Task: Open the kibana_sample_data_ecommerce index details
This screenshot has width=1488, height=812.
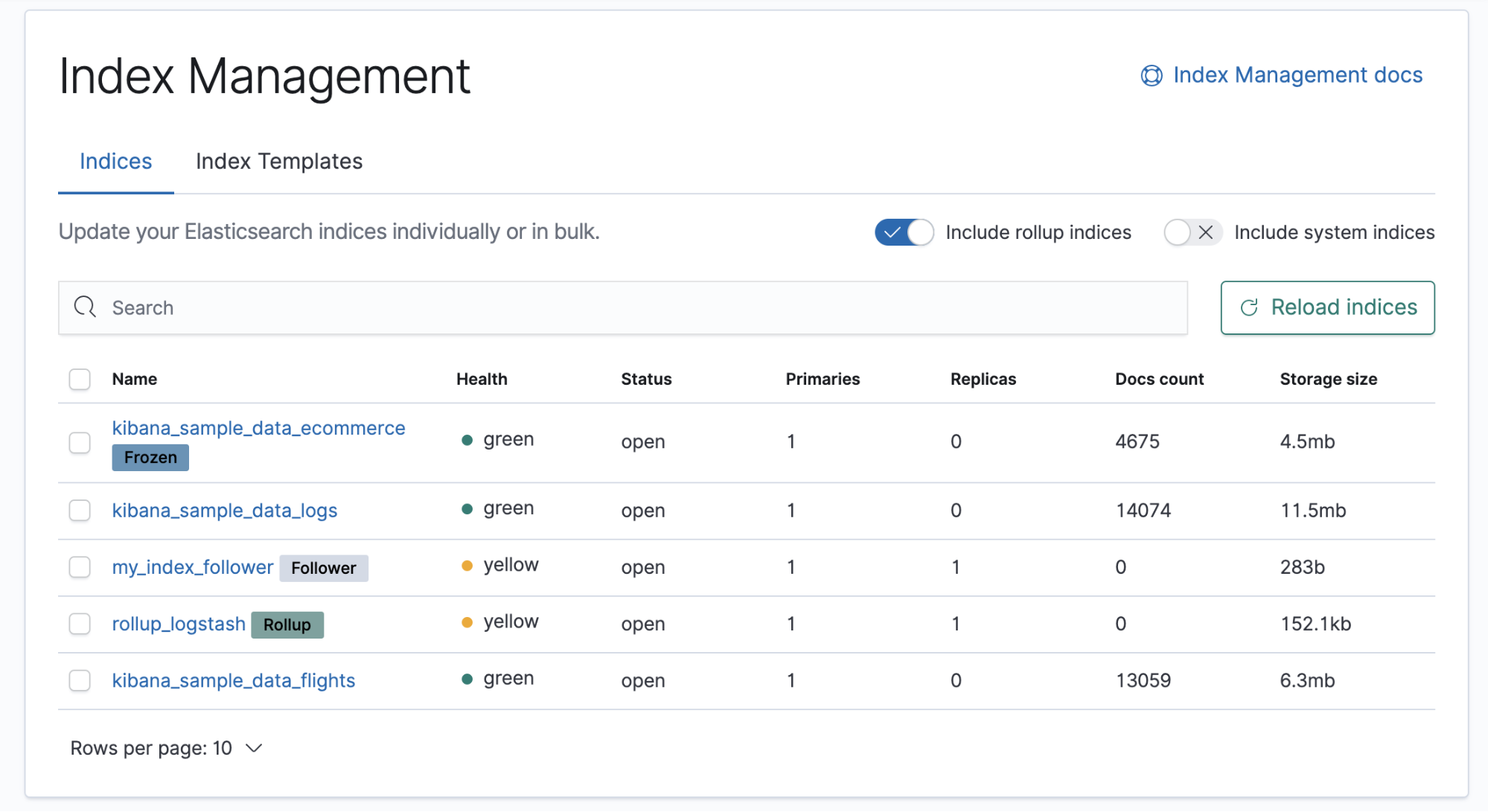Action: pyautogui.click(x=258, y=427)
